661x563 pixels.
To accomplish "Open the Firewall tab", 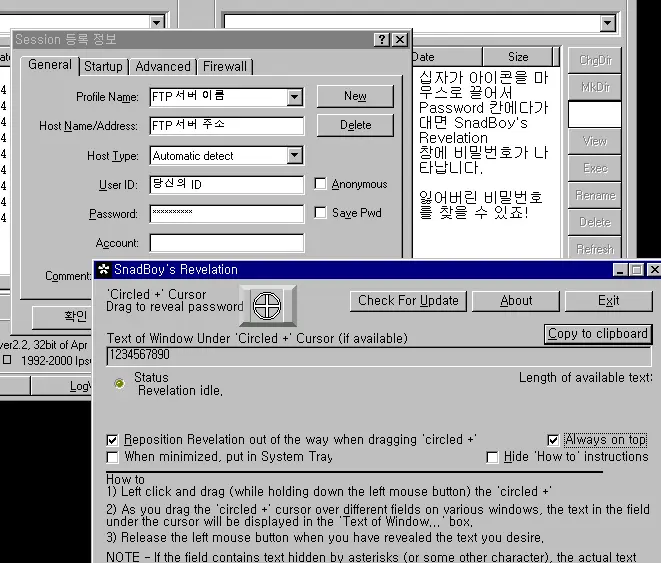I will [225, 66].
